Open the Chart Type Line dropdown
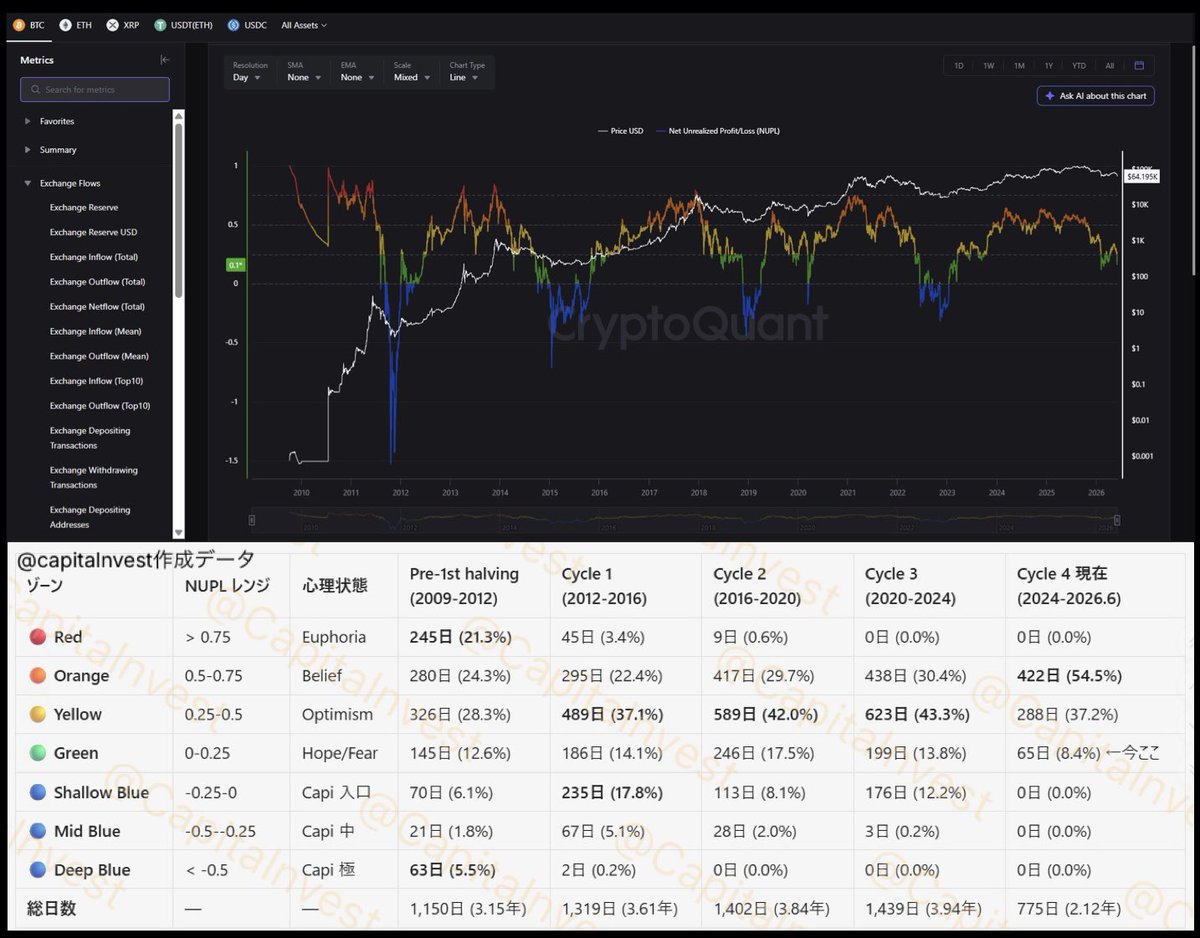 (467, 72)
